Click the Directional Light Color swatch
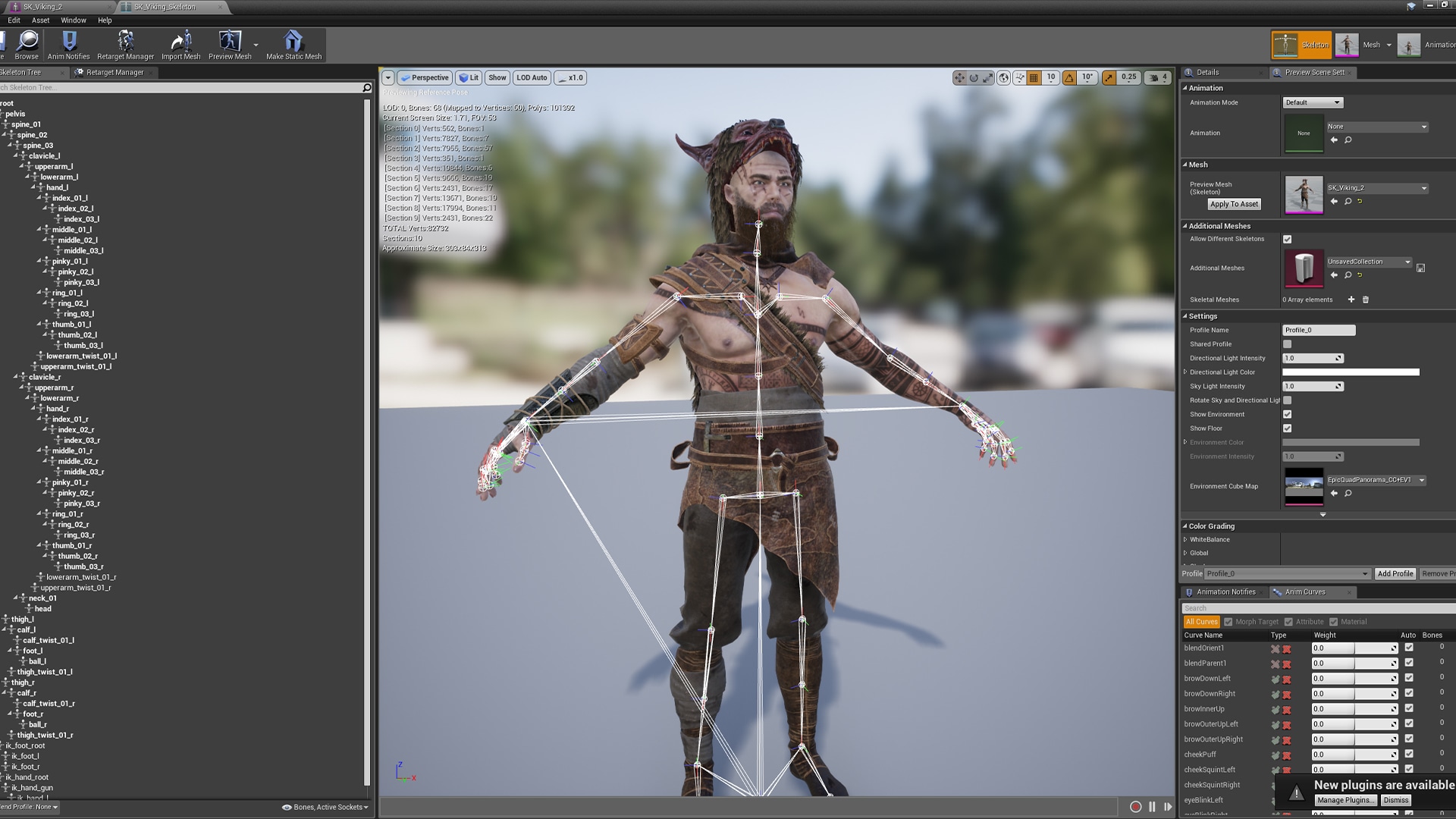 click(1350, 372)
